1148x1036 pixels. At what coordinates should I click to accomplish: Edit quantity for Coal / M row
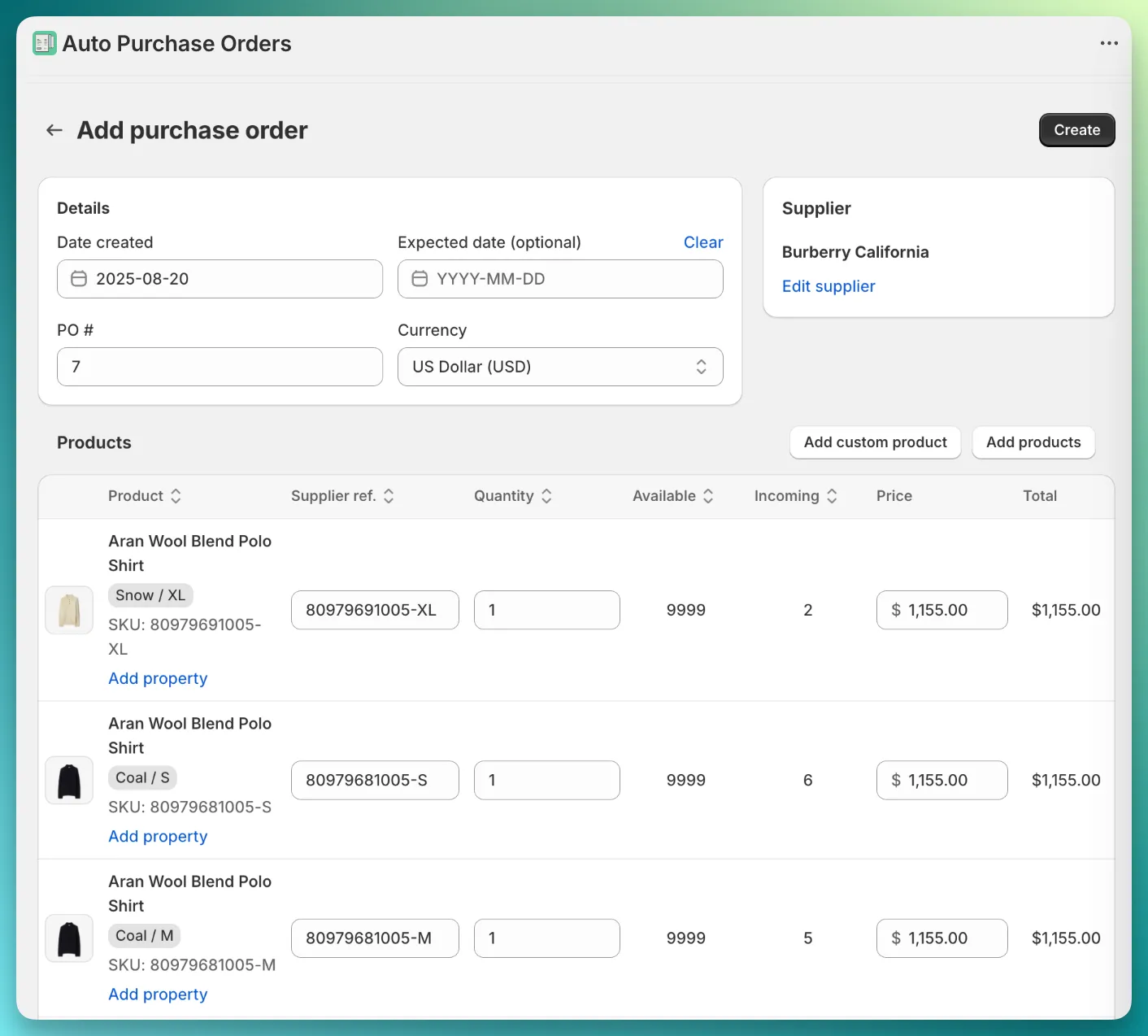tap(547, 938)
